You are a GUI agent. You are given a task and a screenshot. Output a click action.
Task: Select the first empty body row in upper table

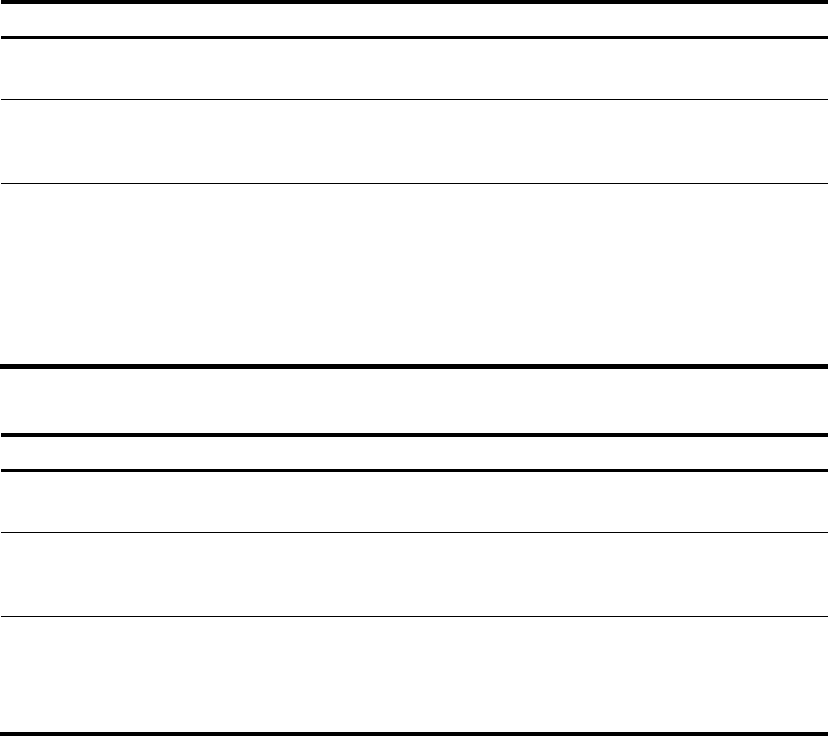[x=414, y=69]
